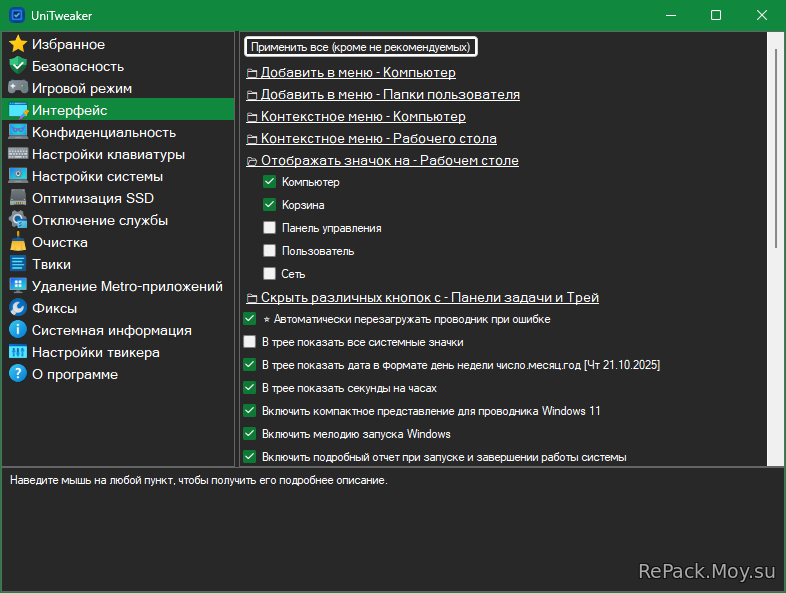Screen dimensions: 786x593
Task: Open Скрыть различных кнопок с Панели задачи link
Action: pyautogui.click(x=429, y=297)
